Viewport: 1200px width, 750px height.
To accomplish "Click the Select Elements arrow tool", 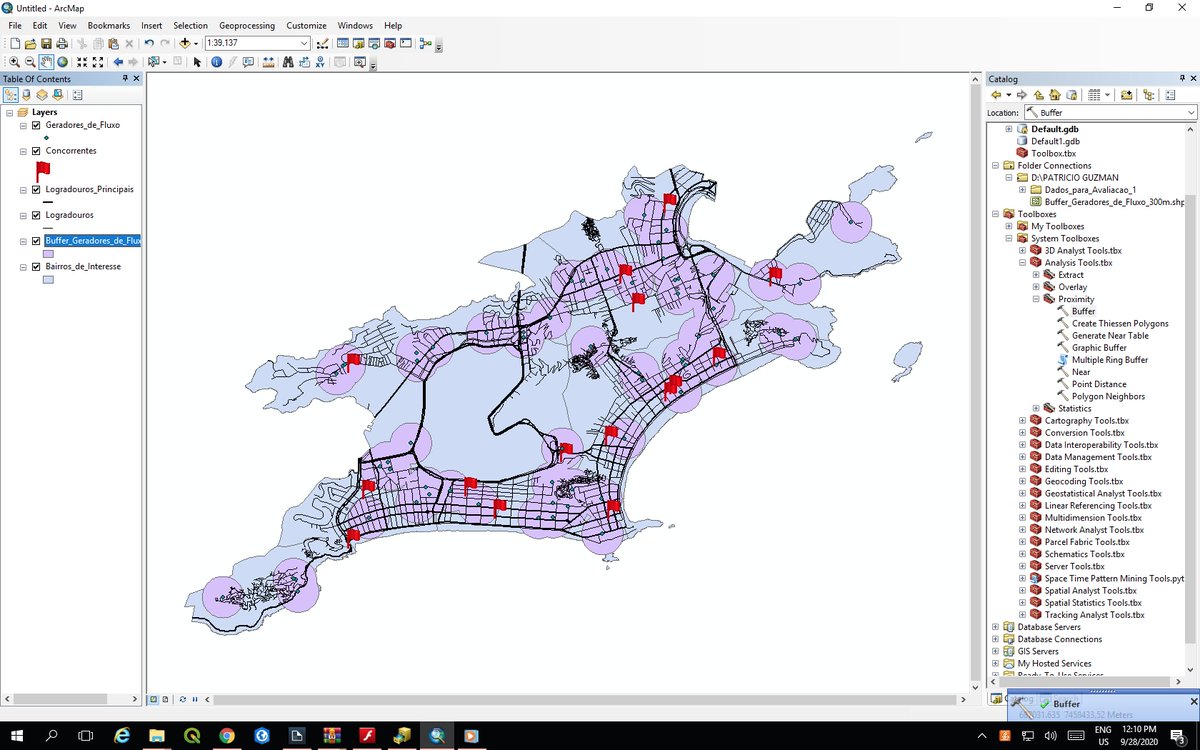I will [197, 62].
